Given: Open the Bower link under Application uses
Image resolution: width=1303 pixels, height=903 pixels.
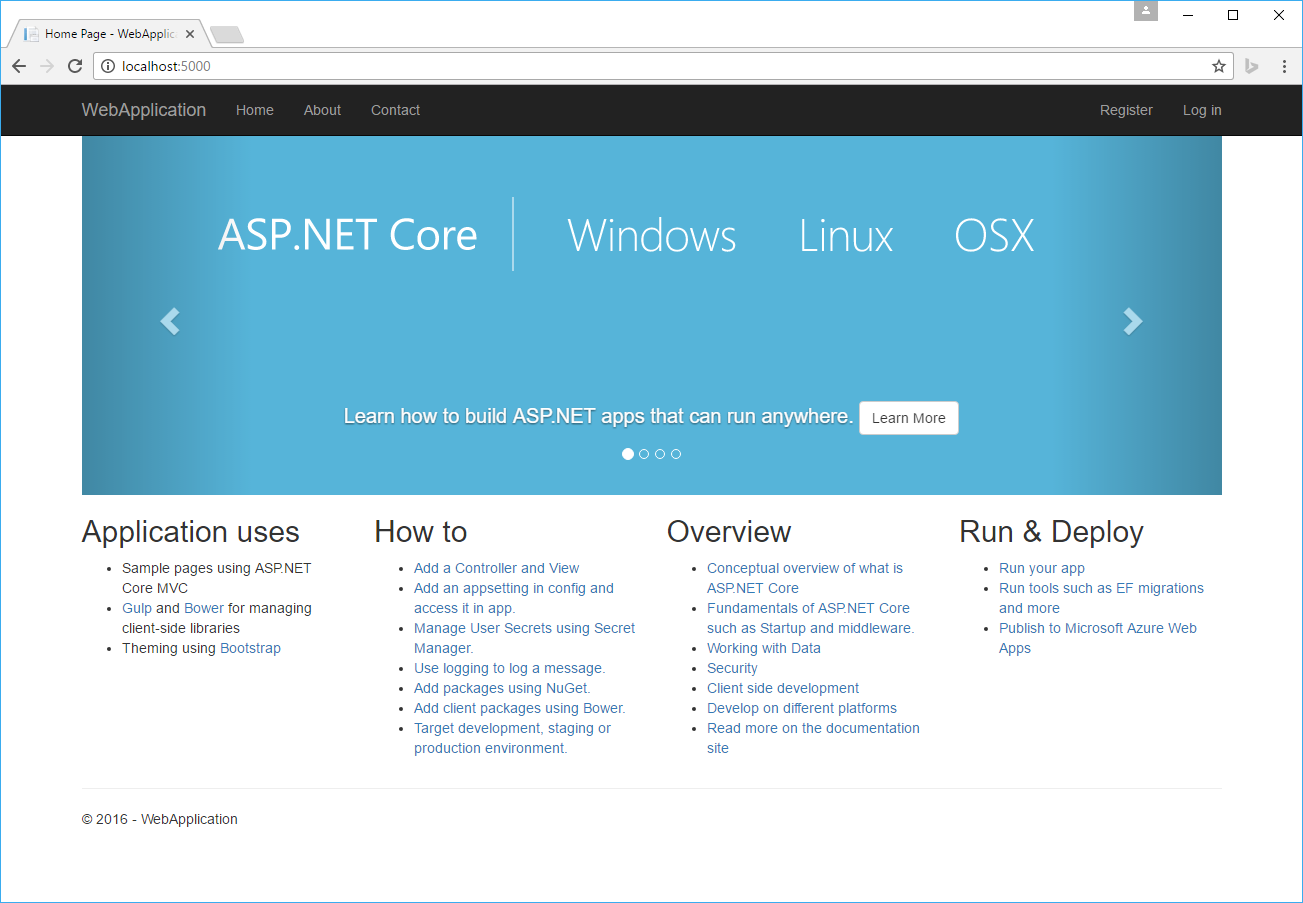Looking at the screenshot, I should coord(204,608).
